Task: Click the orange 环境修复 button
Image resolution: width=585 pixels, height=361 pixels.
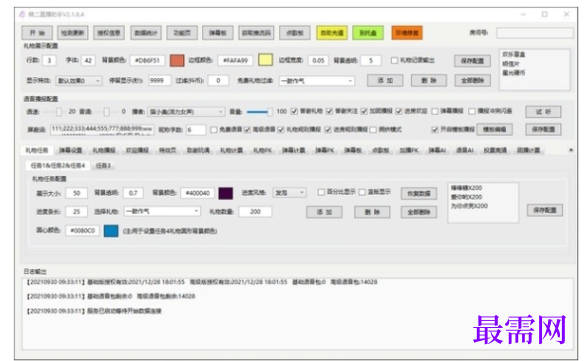Action: coord(407,33)
